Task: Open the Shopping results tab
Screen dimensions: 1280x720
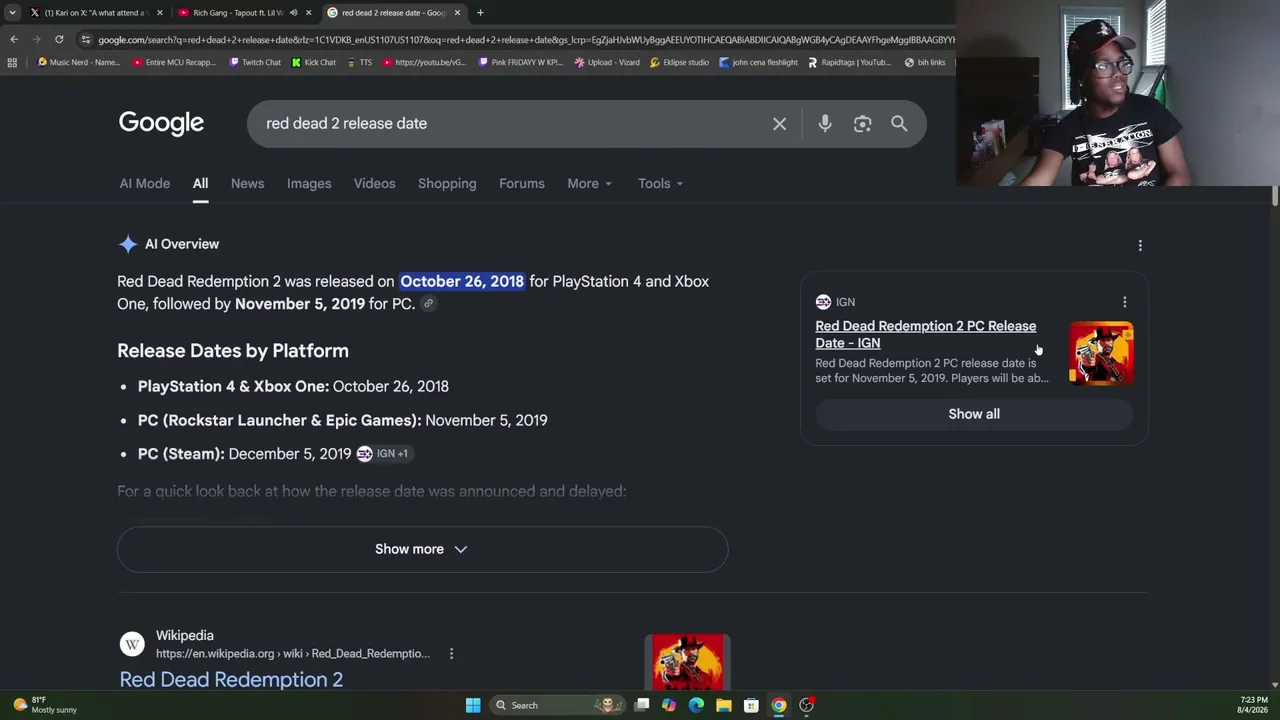Action: coord(447,184)
